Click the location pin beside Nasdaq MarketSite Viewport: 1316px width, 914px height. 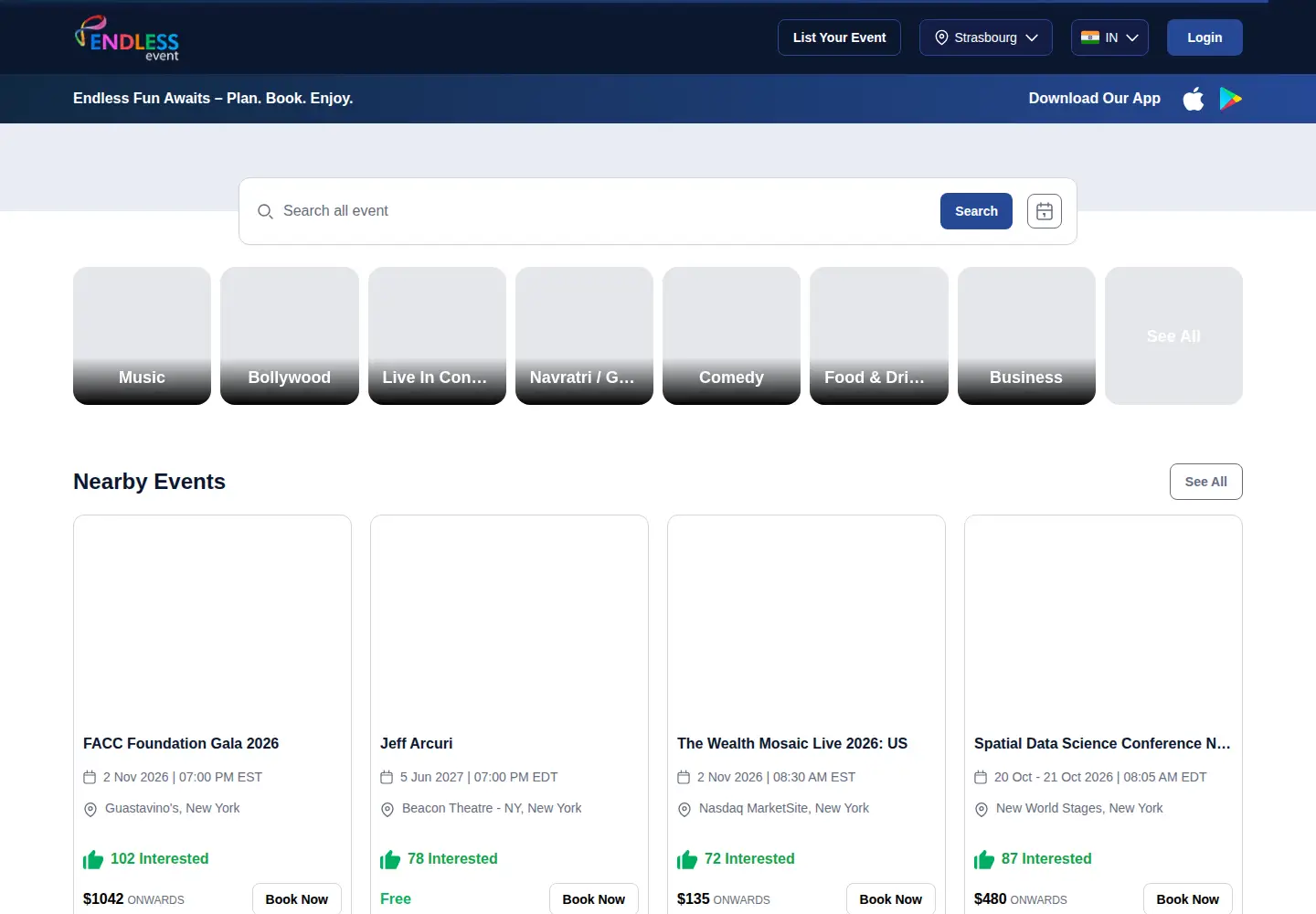pos(685,809)
